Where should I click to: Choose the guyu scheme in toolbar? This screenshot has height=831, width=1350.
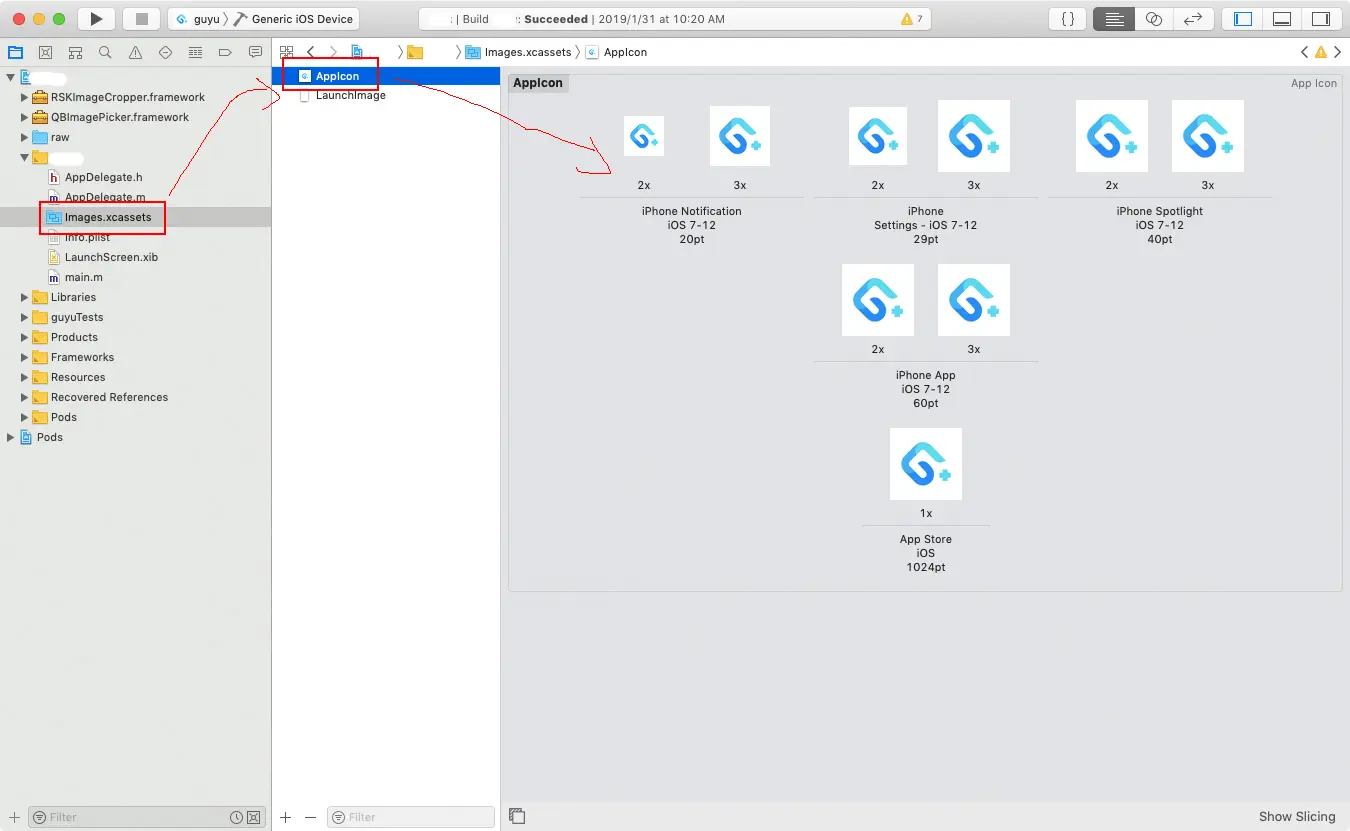coord(197,19)
